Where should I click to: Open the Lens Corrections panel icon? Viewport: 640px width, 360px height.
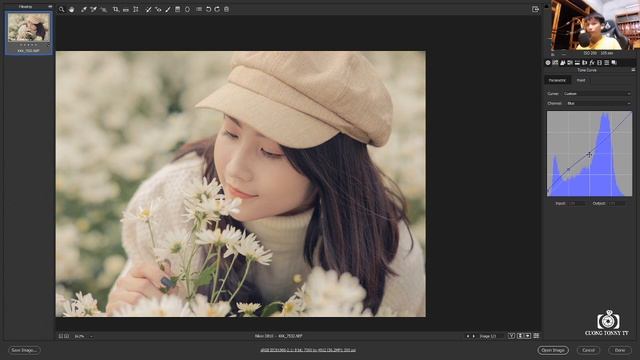tap(584, 63)
